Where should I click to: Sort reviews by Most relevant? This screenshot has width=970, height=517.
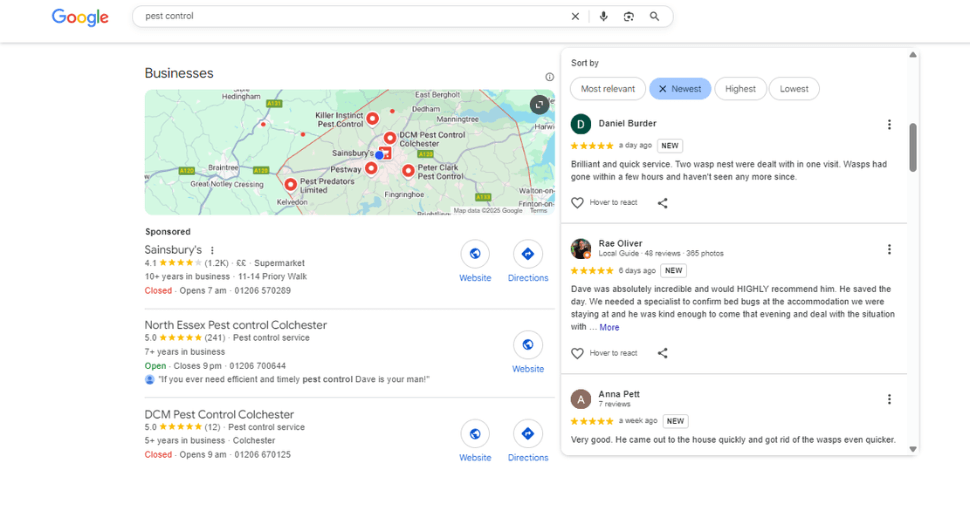607,89
